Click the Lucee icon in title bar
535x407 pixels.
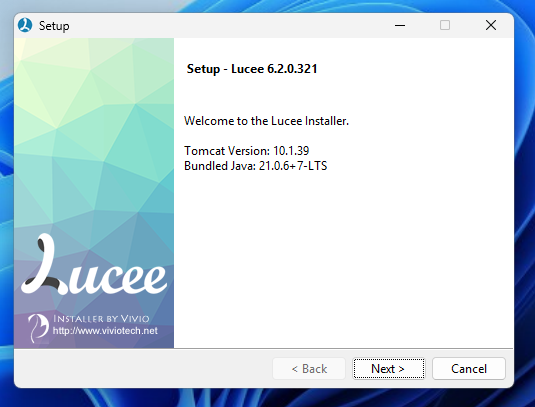point(25,25)
